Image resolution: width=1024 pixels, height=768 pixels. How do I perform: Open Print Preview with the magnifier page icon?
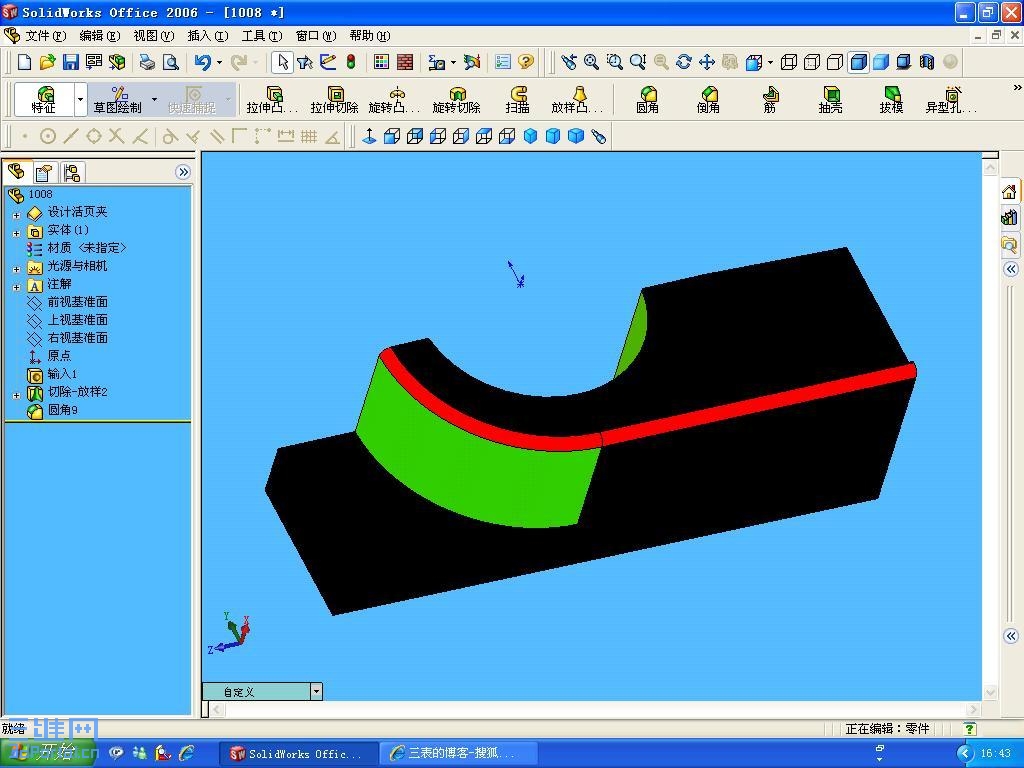(x=170, y=62)
